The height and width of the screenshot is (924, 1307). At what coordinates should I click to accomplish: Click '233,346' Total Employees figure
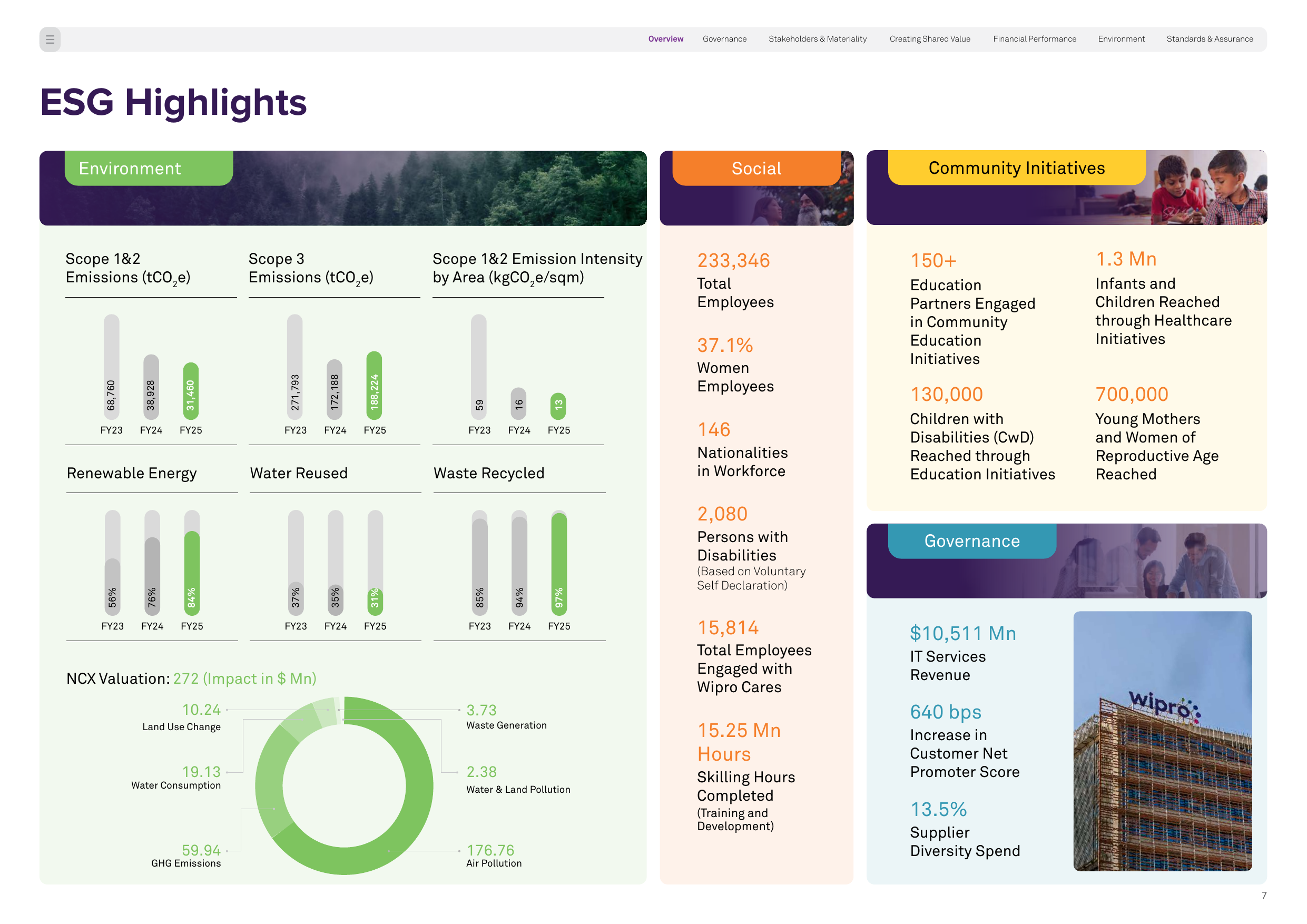coord(733,261)
